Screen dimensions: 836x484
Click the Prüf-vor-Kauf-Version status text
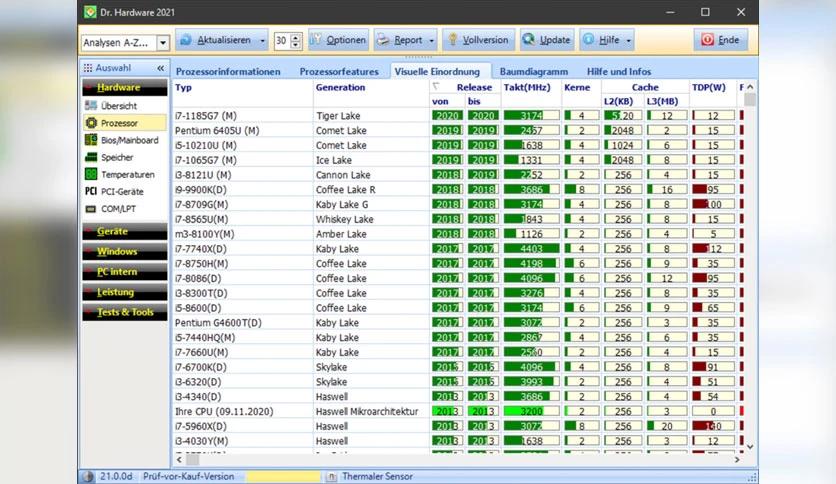point(188,477)
